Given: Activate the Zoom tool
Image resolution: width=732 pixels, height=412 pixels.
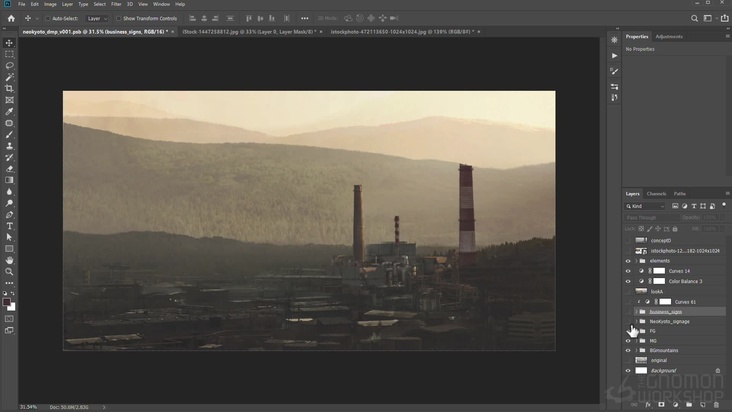Looking at the screenshot, I should (x=9, y=271).
